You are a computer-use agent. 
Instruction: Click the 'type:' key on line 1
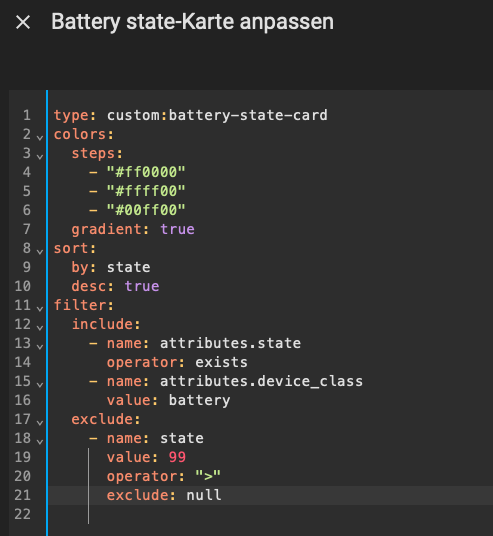[75, 115]
